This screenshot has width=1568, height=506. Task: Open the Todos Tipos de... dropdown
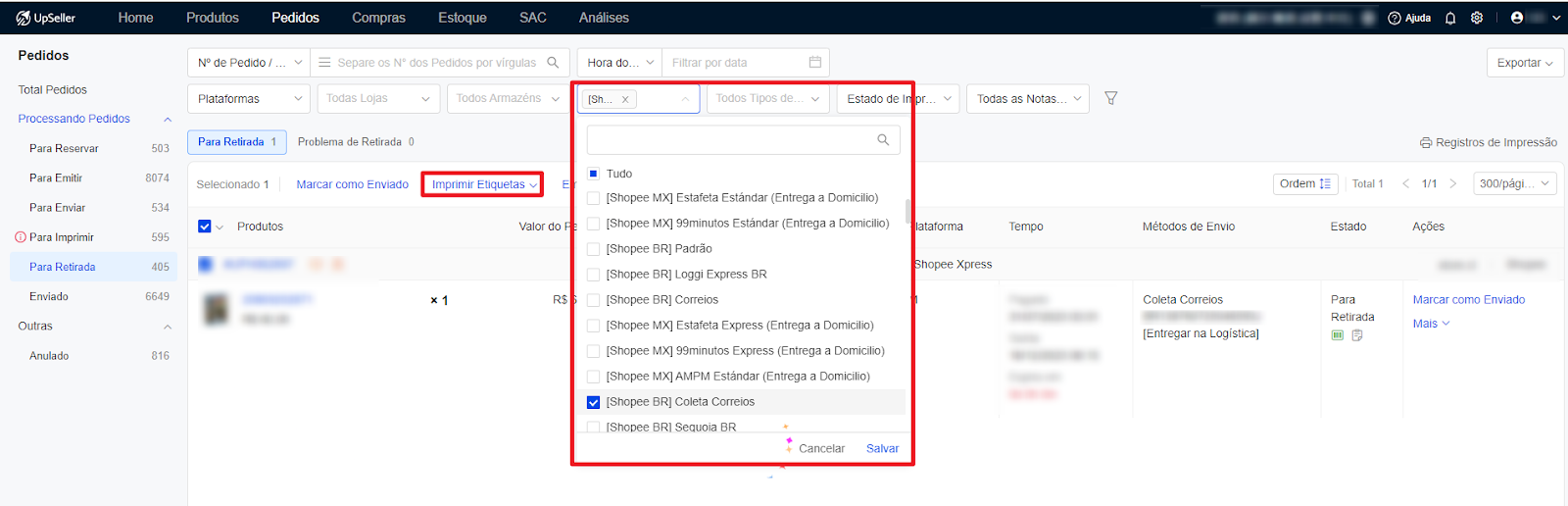coord(767,99)
